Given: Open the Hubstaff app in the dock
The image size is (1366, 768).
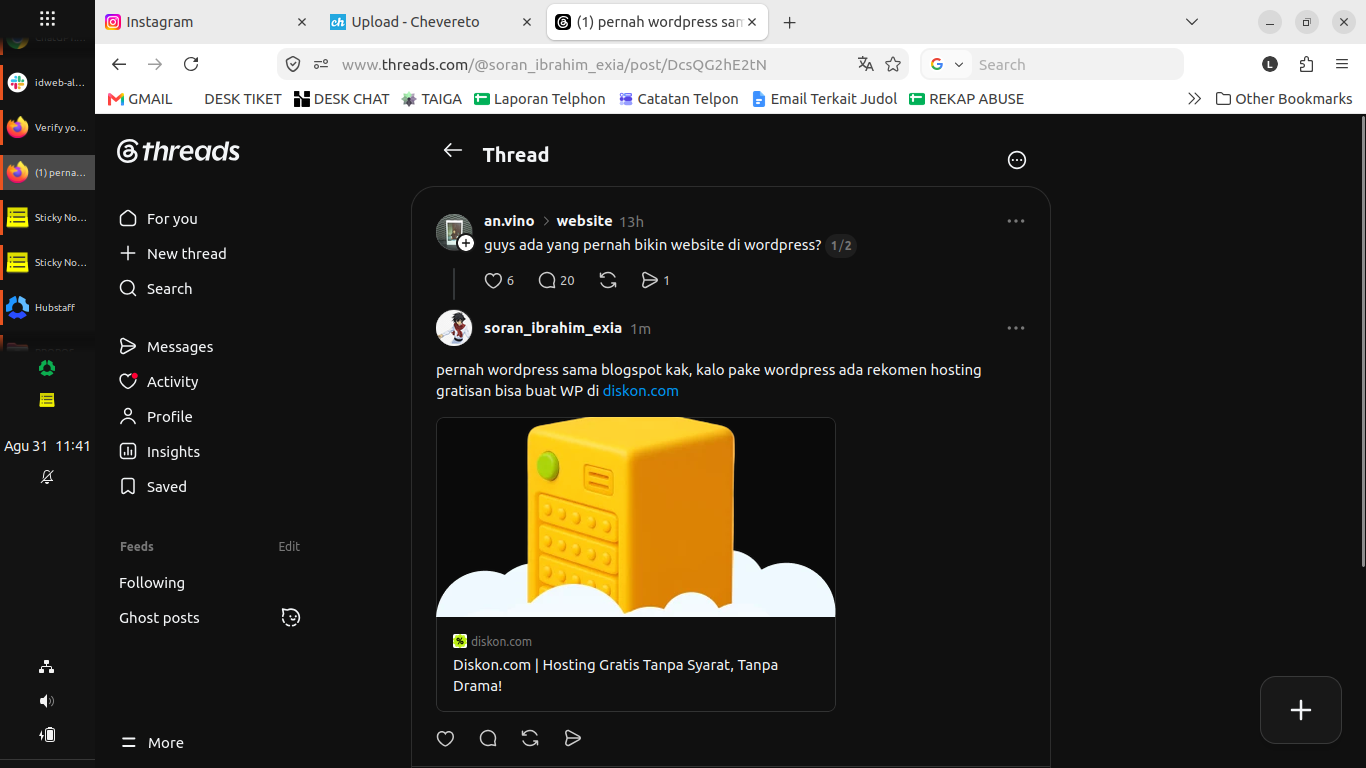Looking at the screenshot, I should click(48, 307).
